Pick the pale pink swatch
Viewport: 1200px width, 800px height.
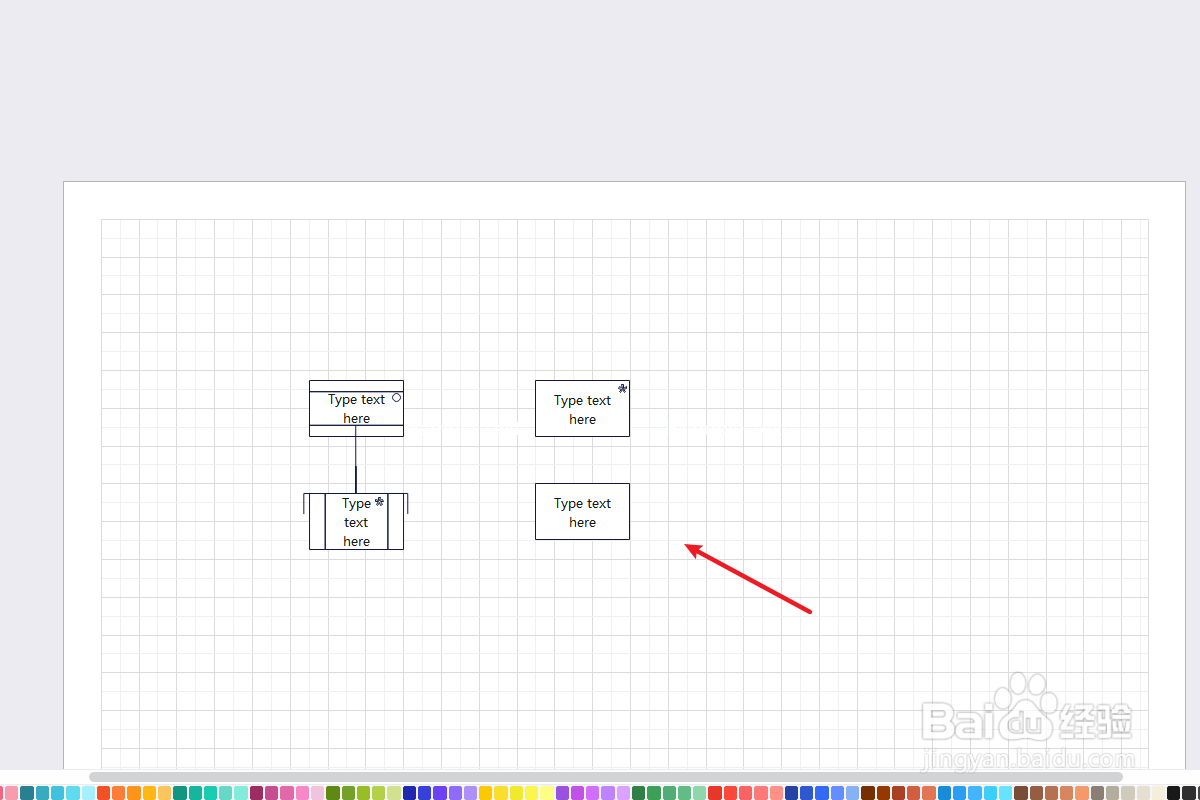[x=318, y=793]
